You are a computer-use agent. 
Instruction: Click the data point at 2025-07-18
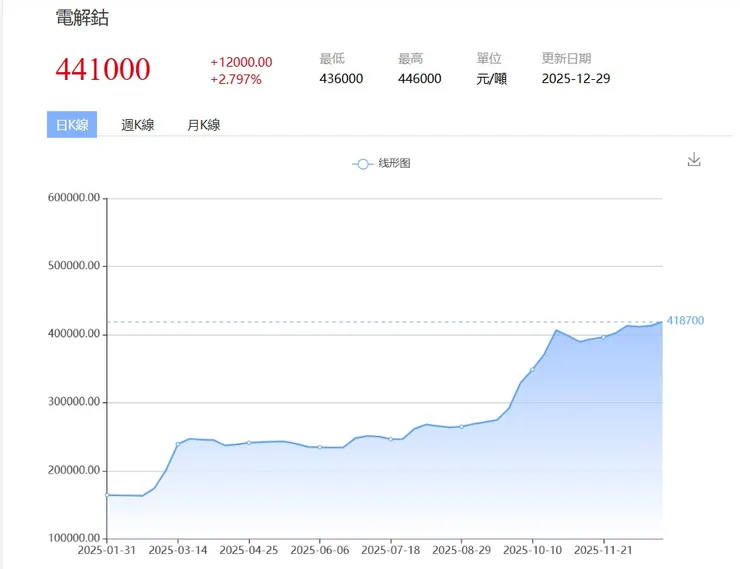tap(390, 439)
